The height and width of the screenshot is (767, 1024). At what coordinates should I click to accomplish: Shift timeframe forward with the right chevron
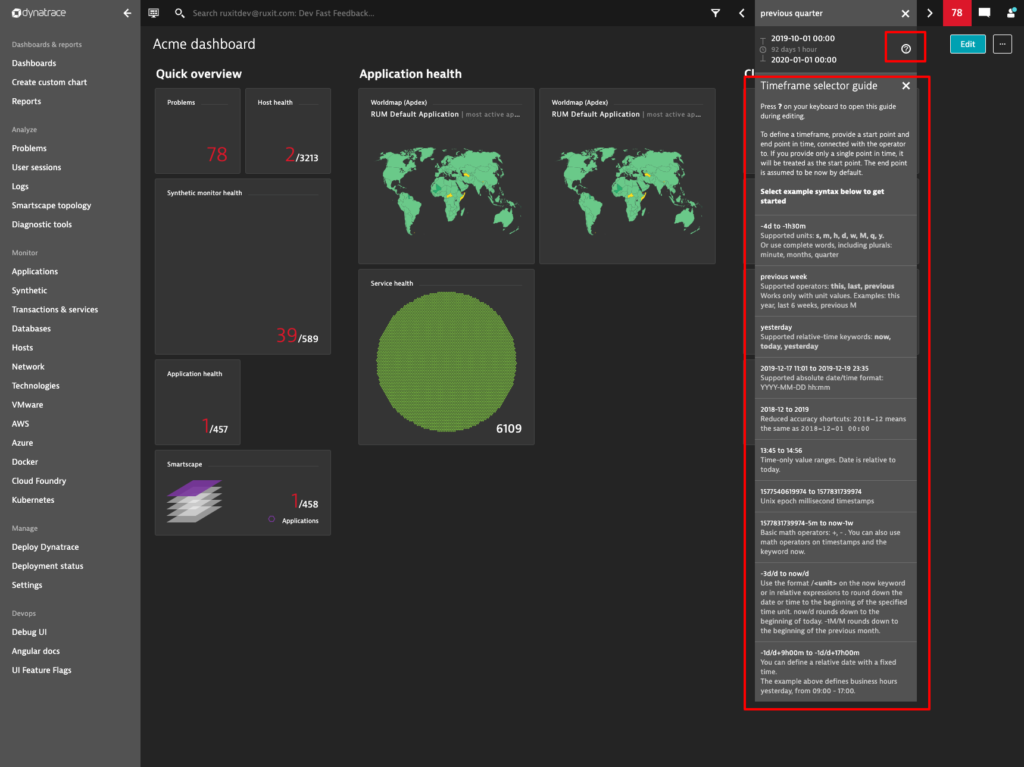[x=930, y=13]
